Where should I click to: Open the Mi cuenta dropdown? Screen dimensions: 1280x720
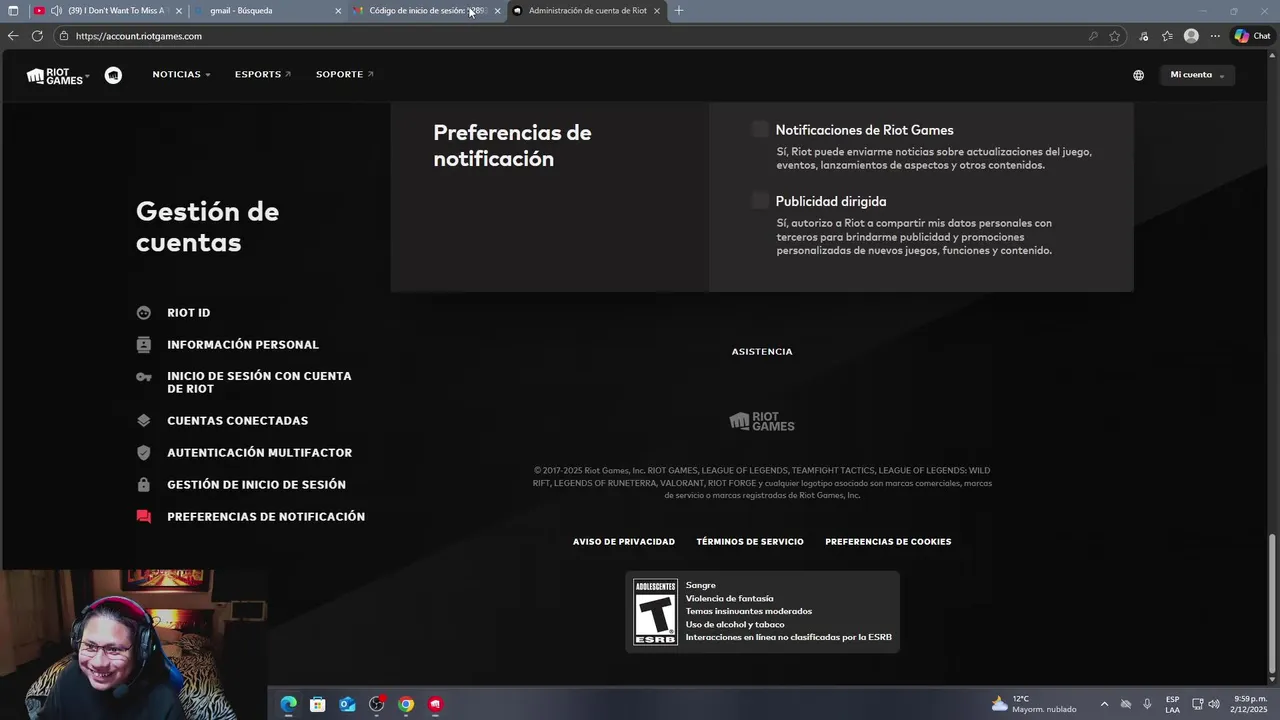pos(1197,75)
